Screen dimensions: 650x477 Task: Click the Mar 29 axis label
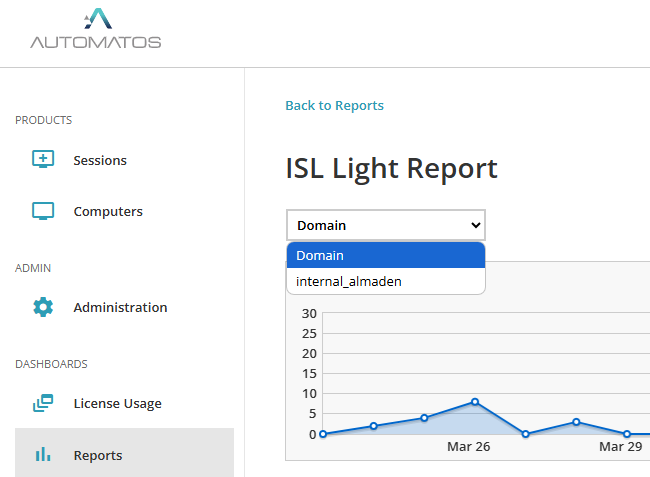pyautogui.click(x=620, y=446)
